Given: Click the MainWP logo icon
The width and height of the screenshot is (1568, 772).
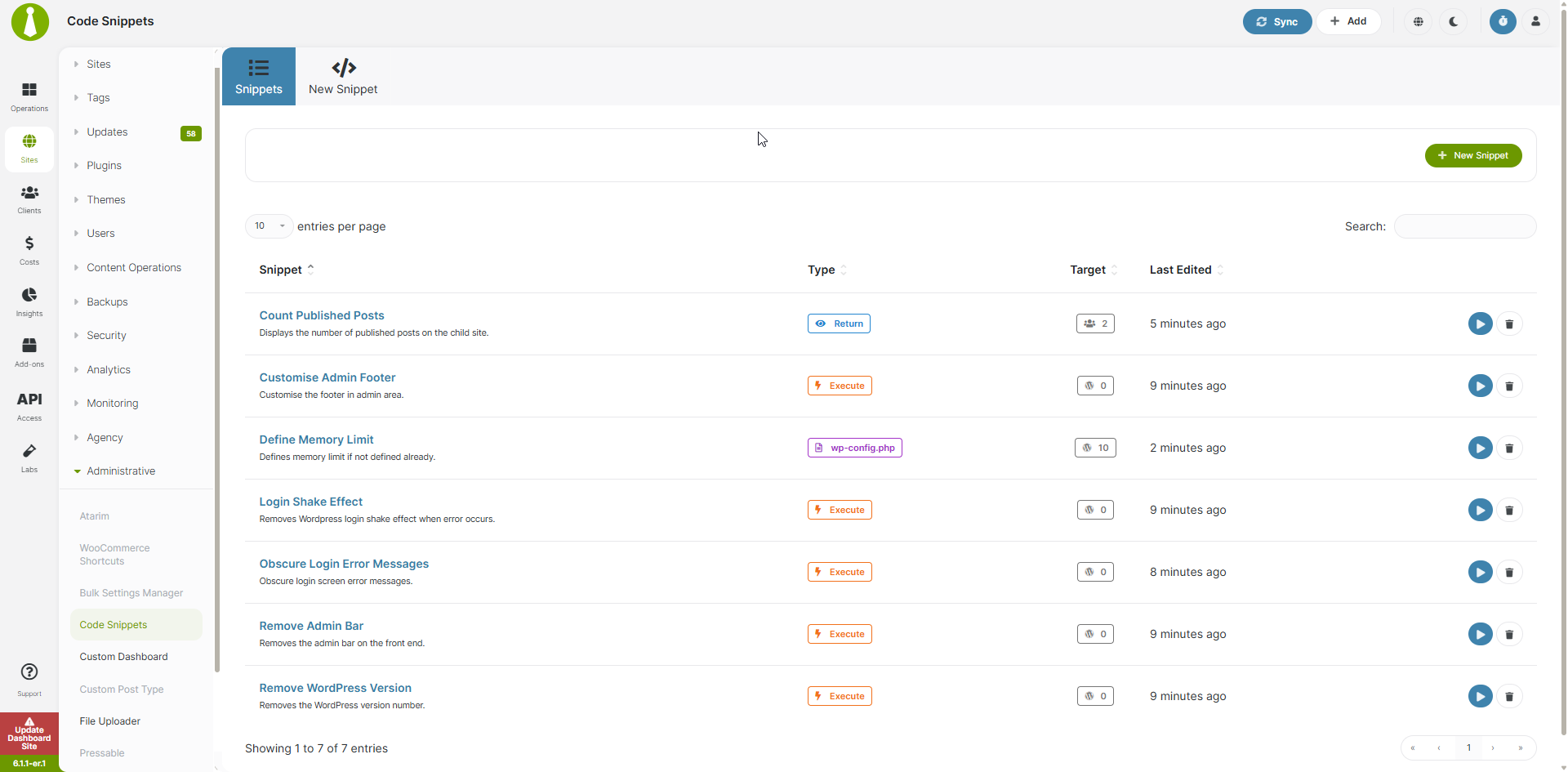Looking at the screenshot, I should pos(30,21).
